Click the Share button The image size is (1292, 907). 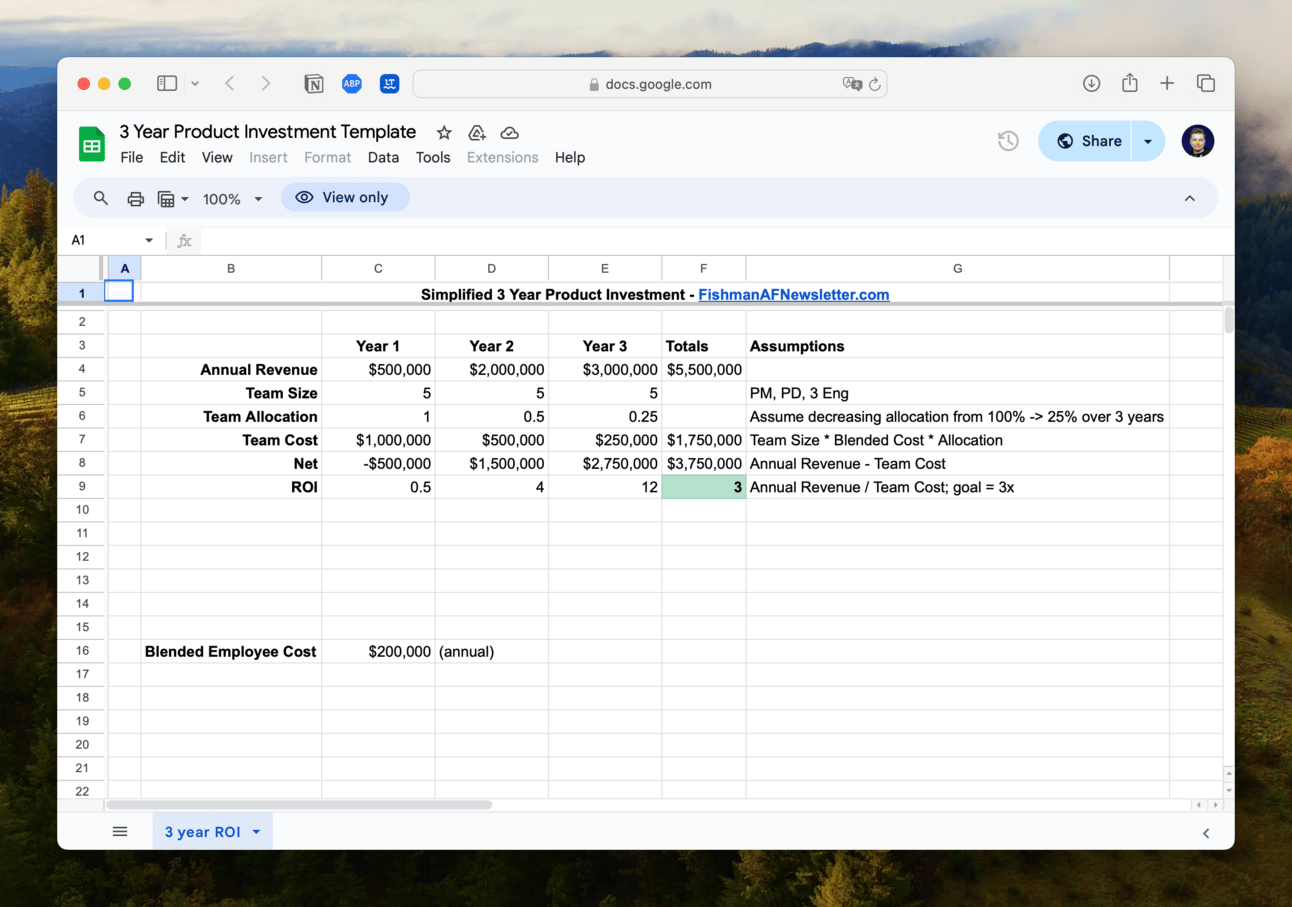pyautogui.click(x=1085, y=141)
